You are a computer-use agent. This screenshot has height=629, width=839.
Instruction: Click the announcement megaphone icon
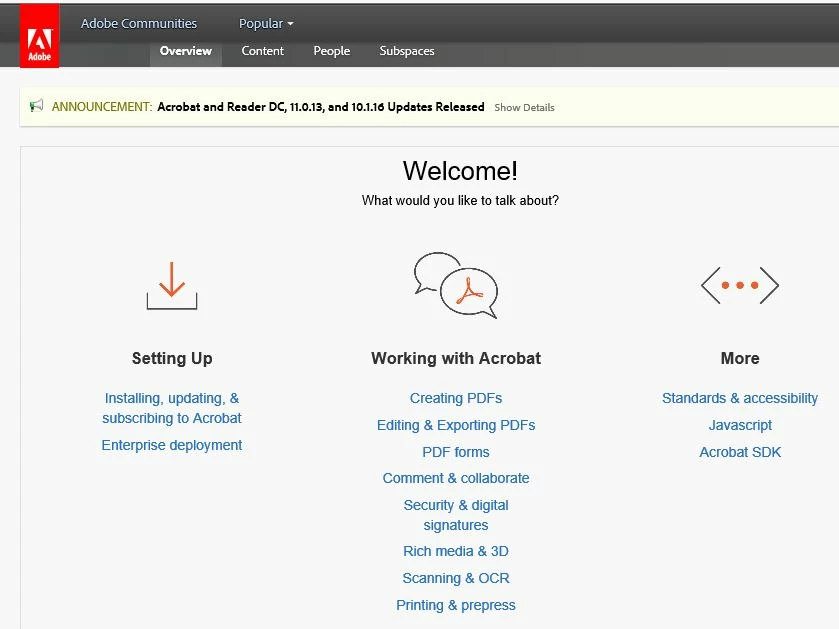click(x=36, y=106)
